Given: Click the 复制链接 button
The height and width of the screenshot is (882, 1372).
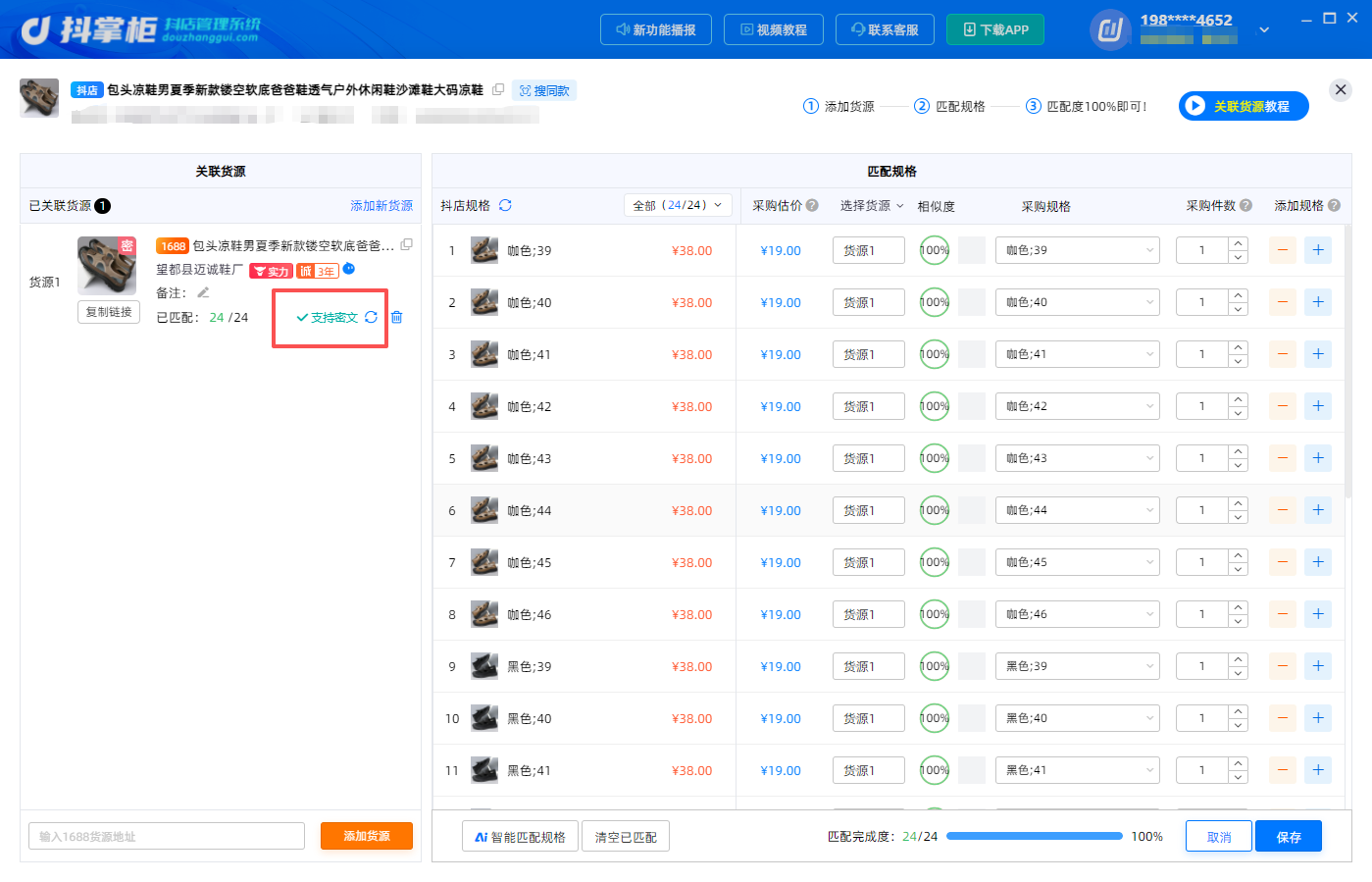Looking at the screenshot, I should [109, 312].
